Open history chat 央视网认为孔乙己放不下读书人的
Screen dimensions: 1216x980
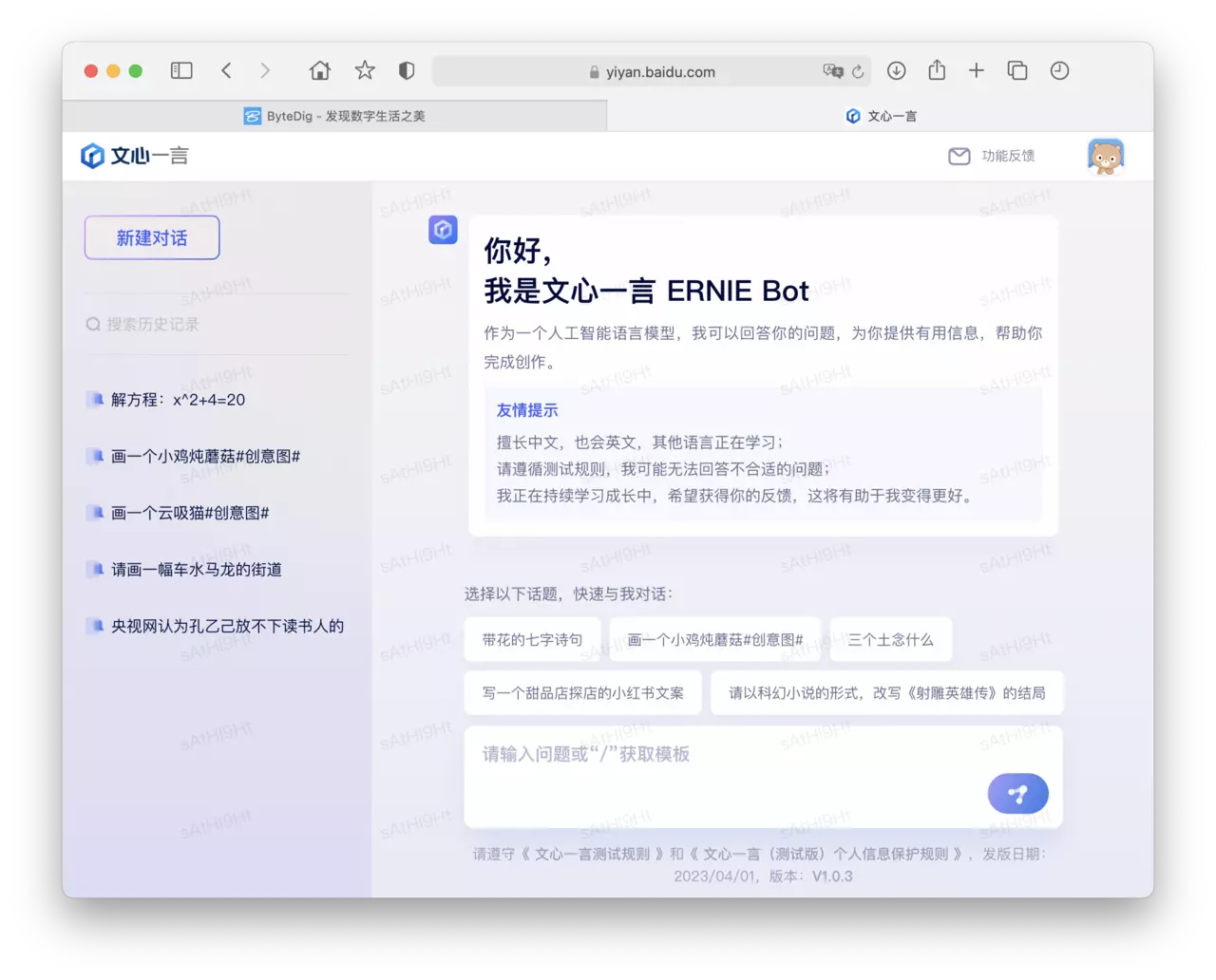click(x=227, y=626)
